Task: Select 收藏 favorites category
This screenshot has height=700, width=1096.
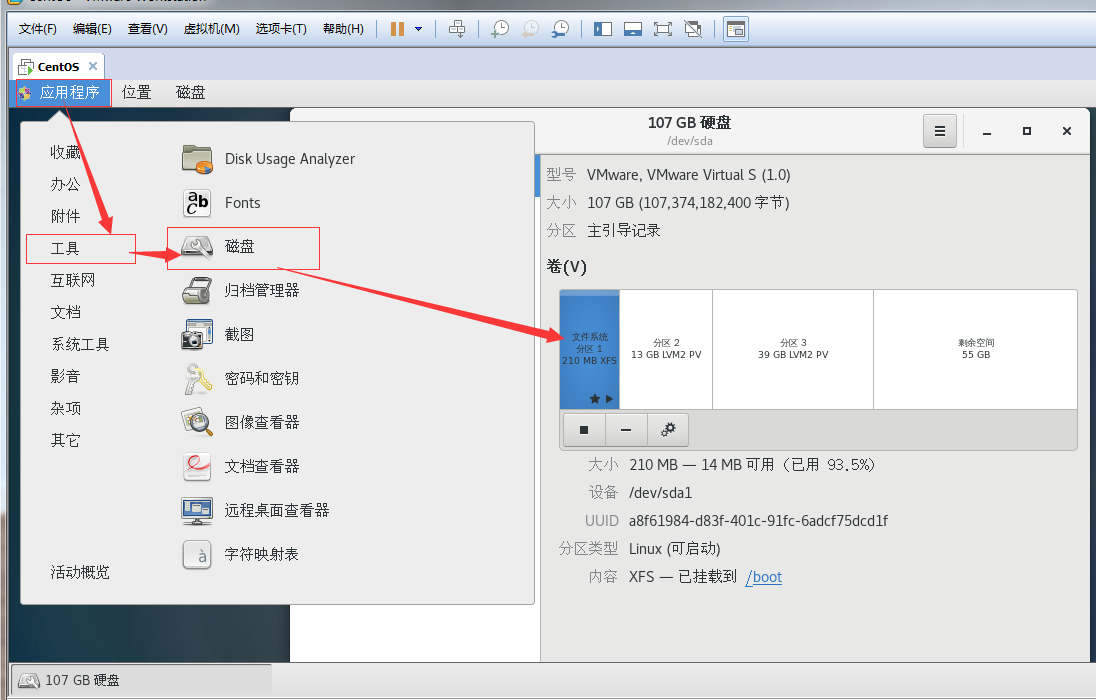Action: (65, 152)
